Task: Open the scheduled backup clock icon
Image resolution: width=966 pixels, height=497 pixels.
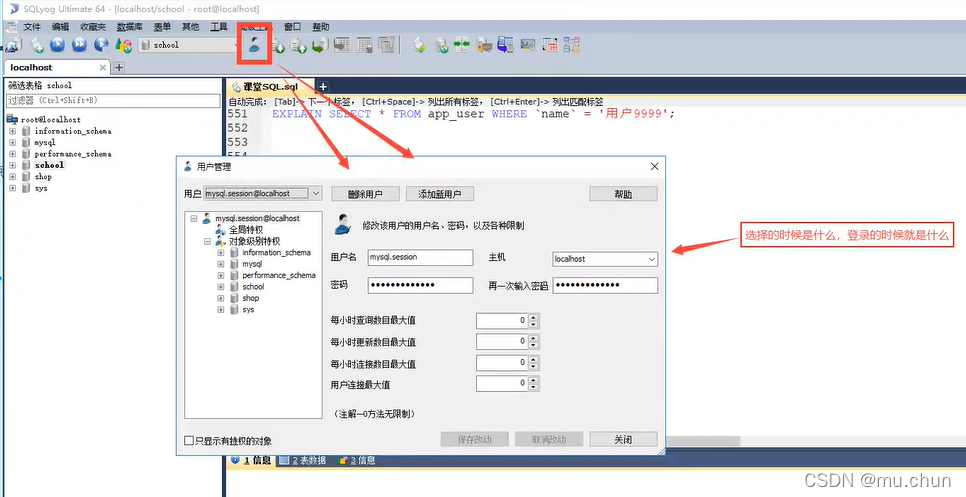Action: tap(505, 44)
